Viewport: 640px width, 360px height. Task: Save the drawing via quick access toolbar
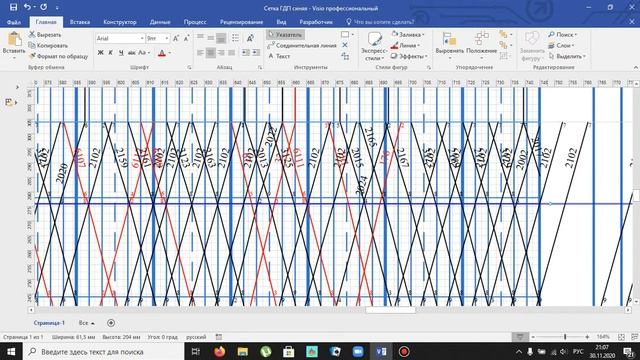pyautogui.click(x=13, y=7)
